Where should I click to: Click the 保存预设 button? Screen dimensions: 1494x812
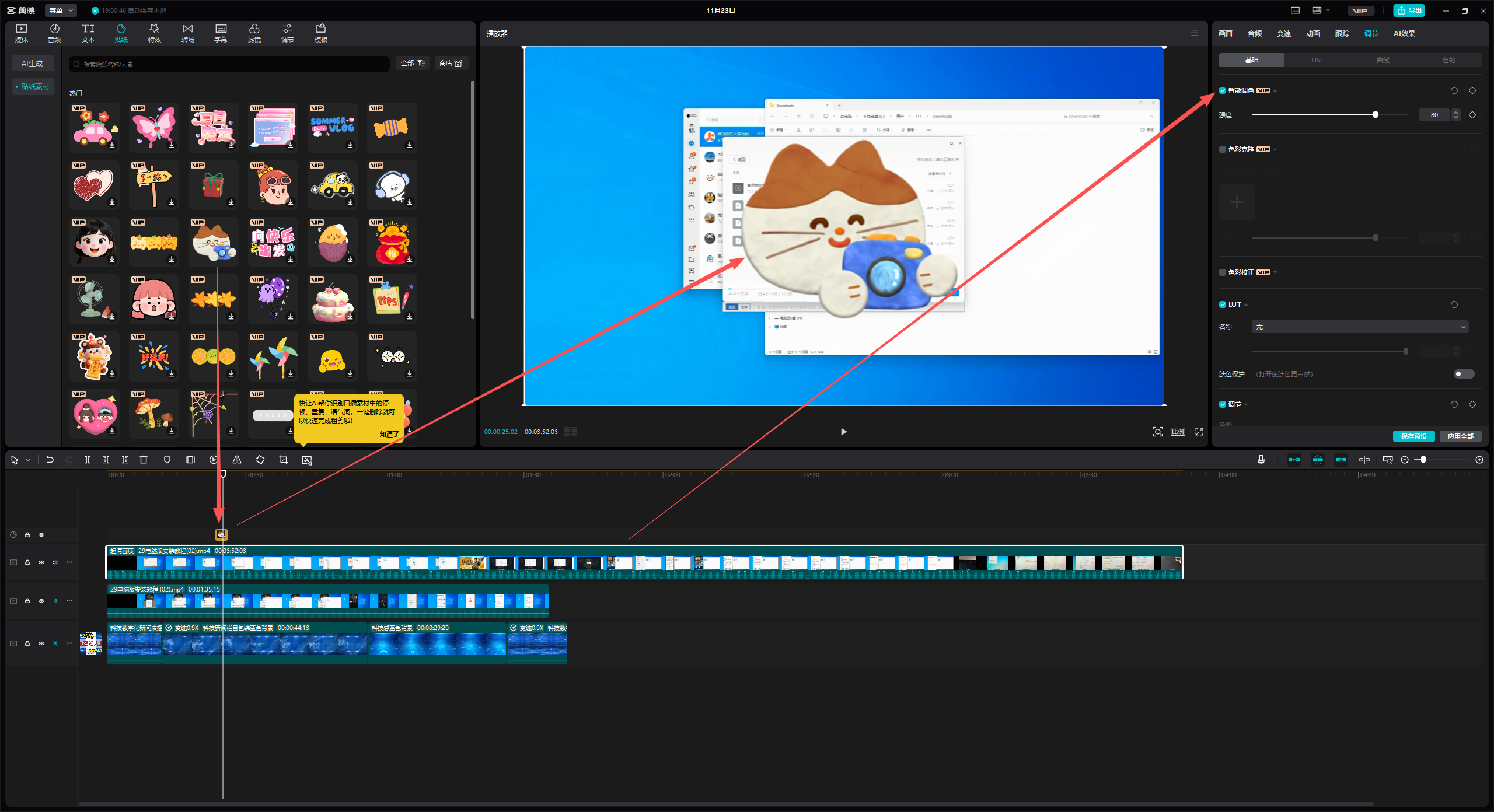click(x=1413, y=436)
